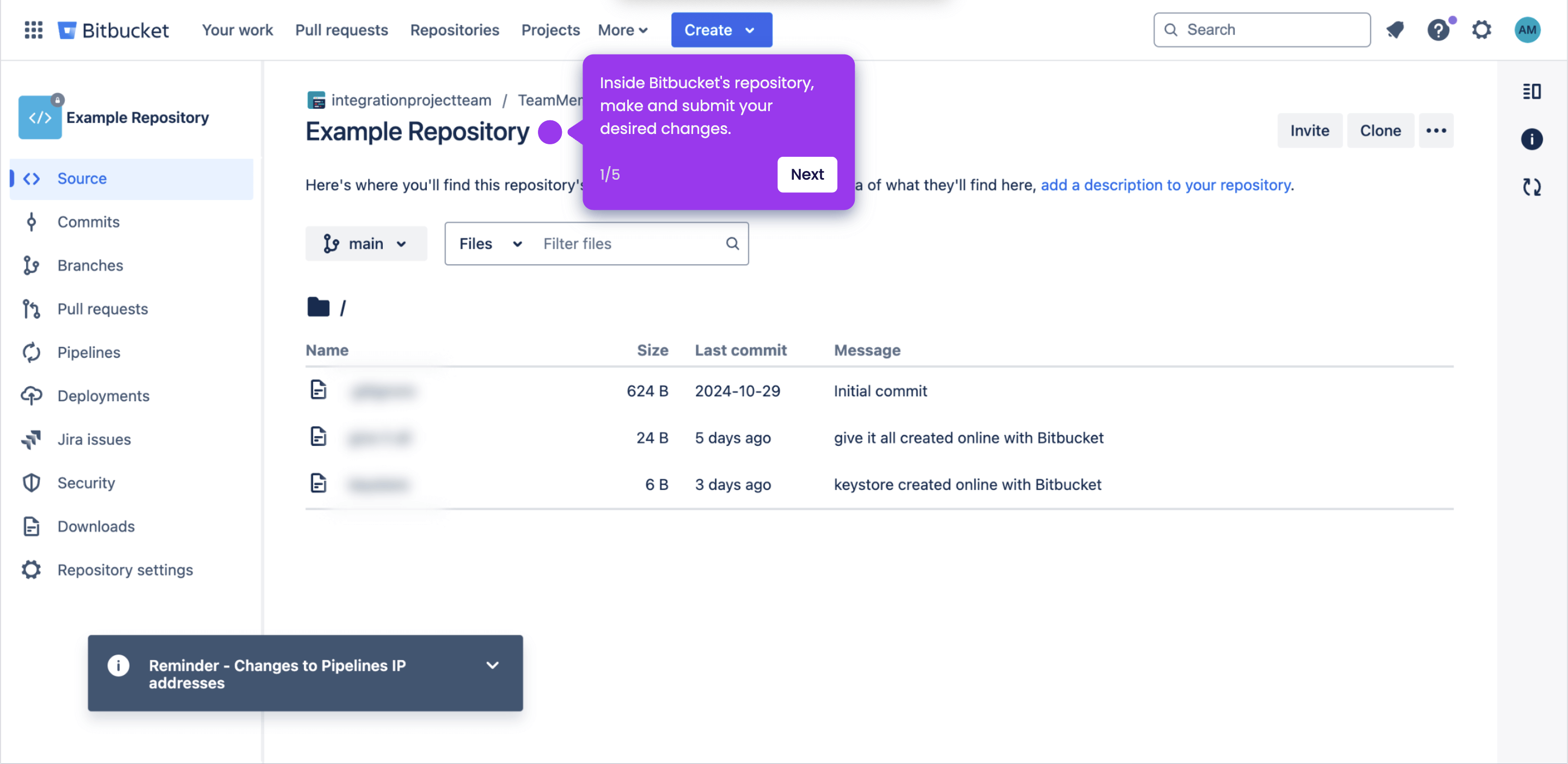Image resolution: width=1568 pixels, height=764 pixels.
Task: Click the Jira issues icon
Action: pos(31,439)
